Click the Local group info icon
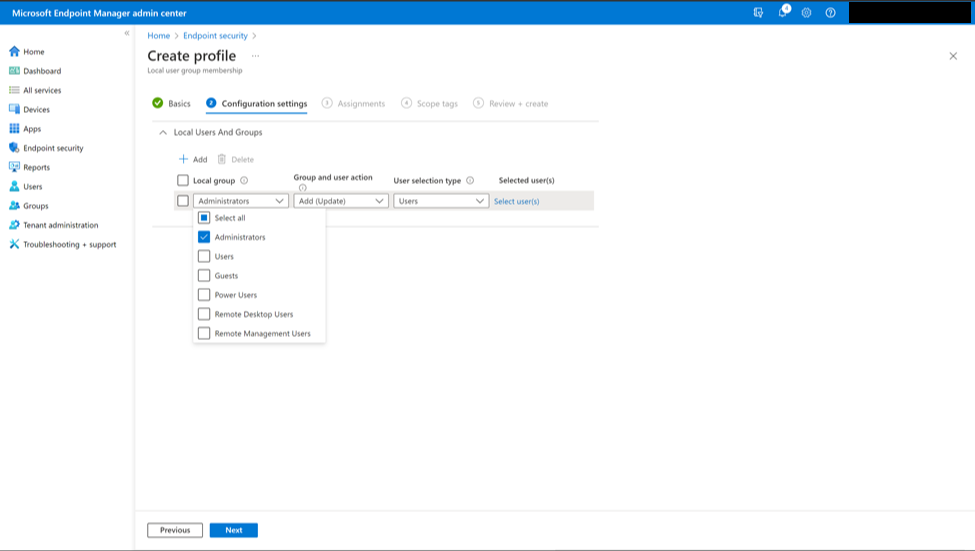Image resolution: width=975 pixels, height=551 pixels. pos(244,180)
